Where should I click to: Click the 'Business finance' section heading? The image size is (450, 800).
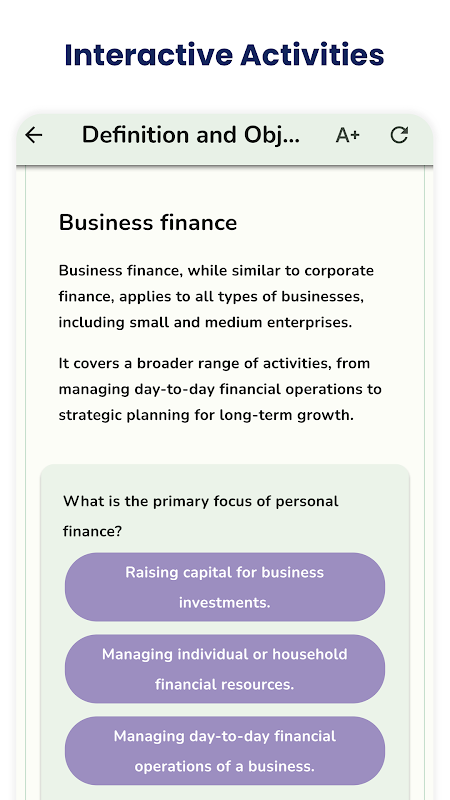pyautogui.click(x=148, y=223)
